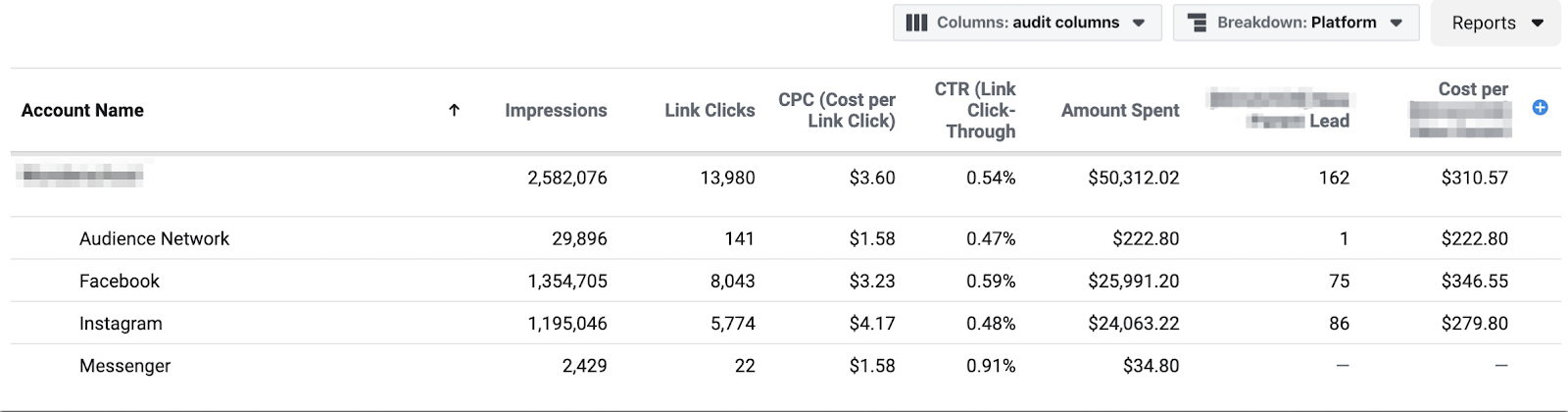The image size is (1568, 412).
Task: Open the Reports dropdown menu
Action: pos(1495,23)
